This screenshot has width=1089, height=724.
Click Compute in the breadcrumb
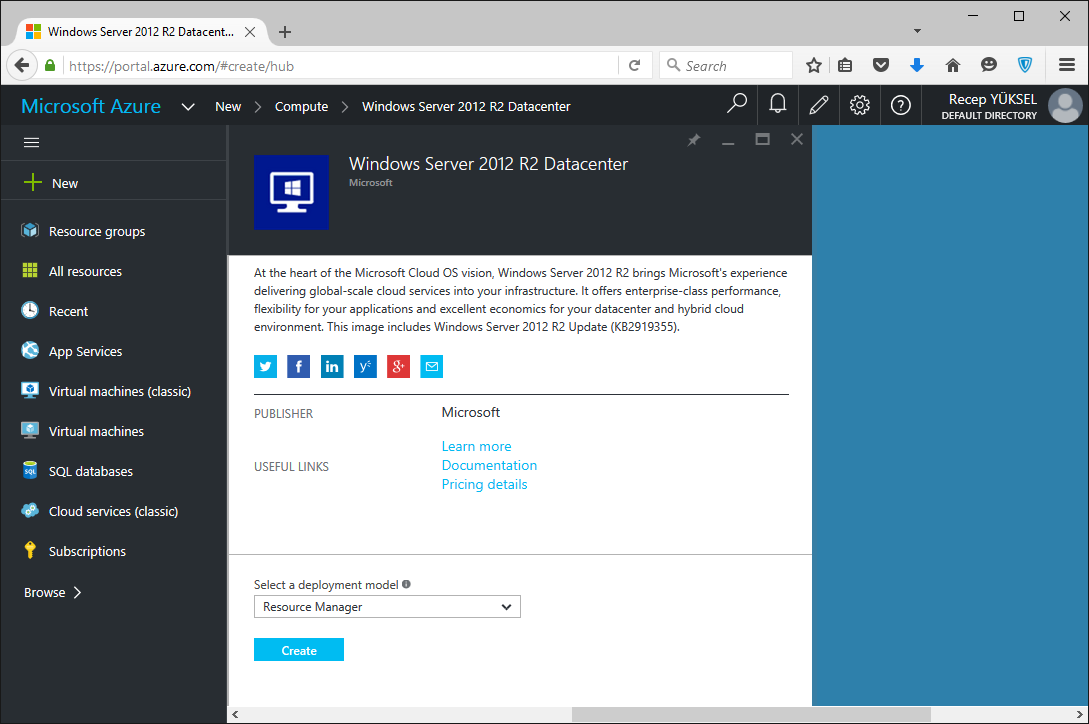301,106
